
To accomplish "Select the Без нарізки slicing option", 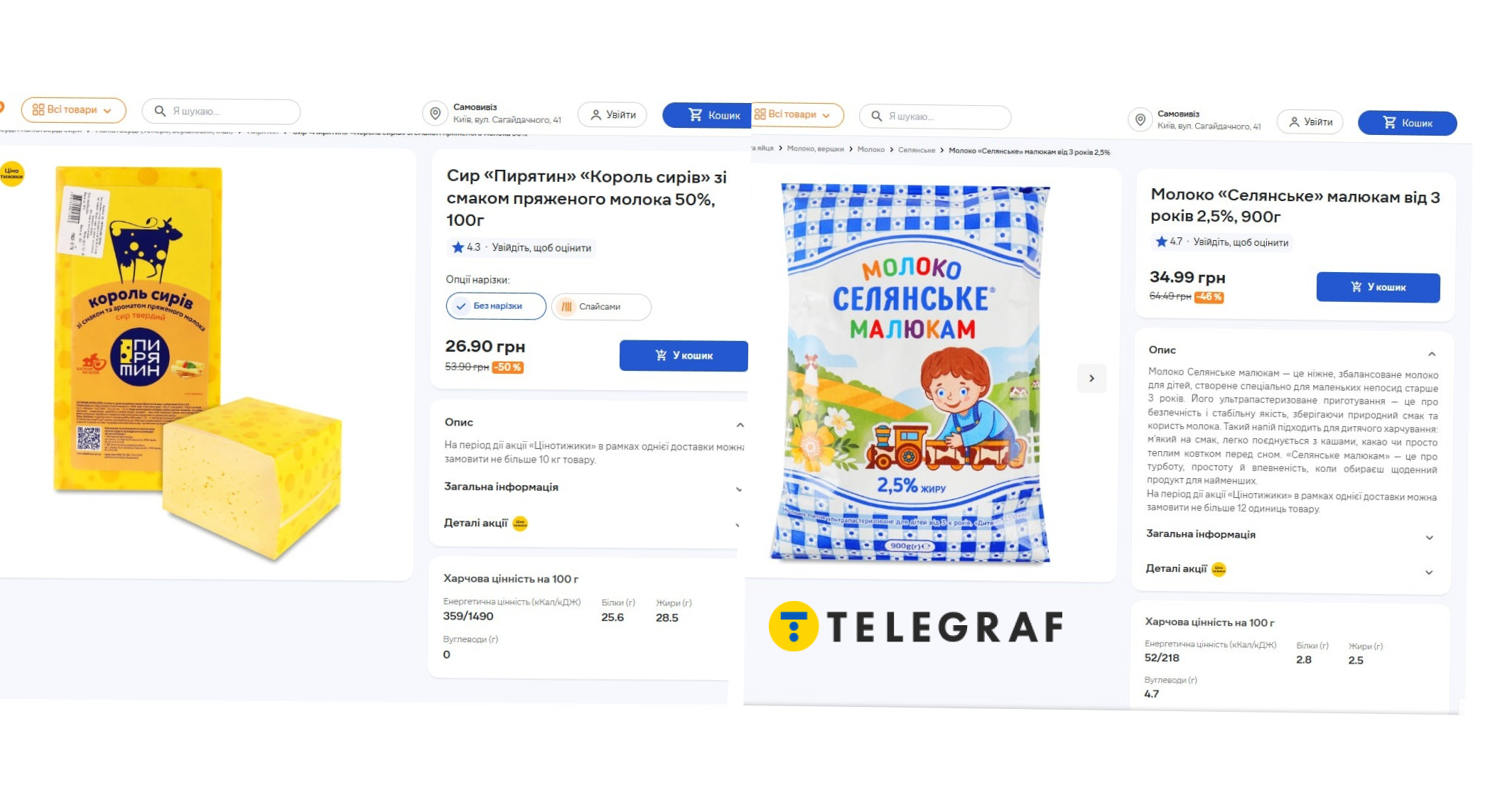I will click(x=496, y=306).
